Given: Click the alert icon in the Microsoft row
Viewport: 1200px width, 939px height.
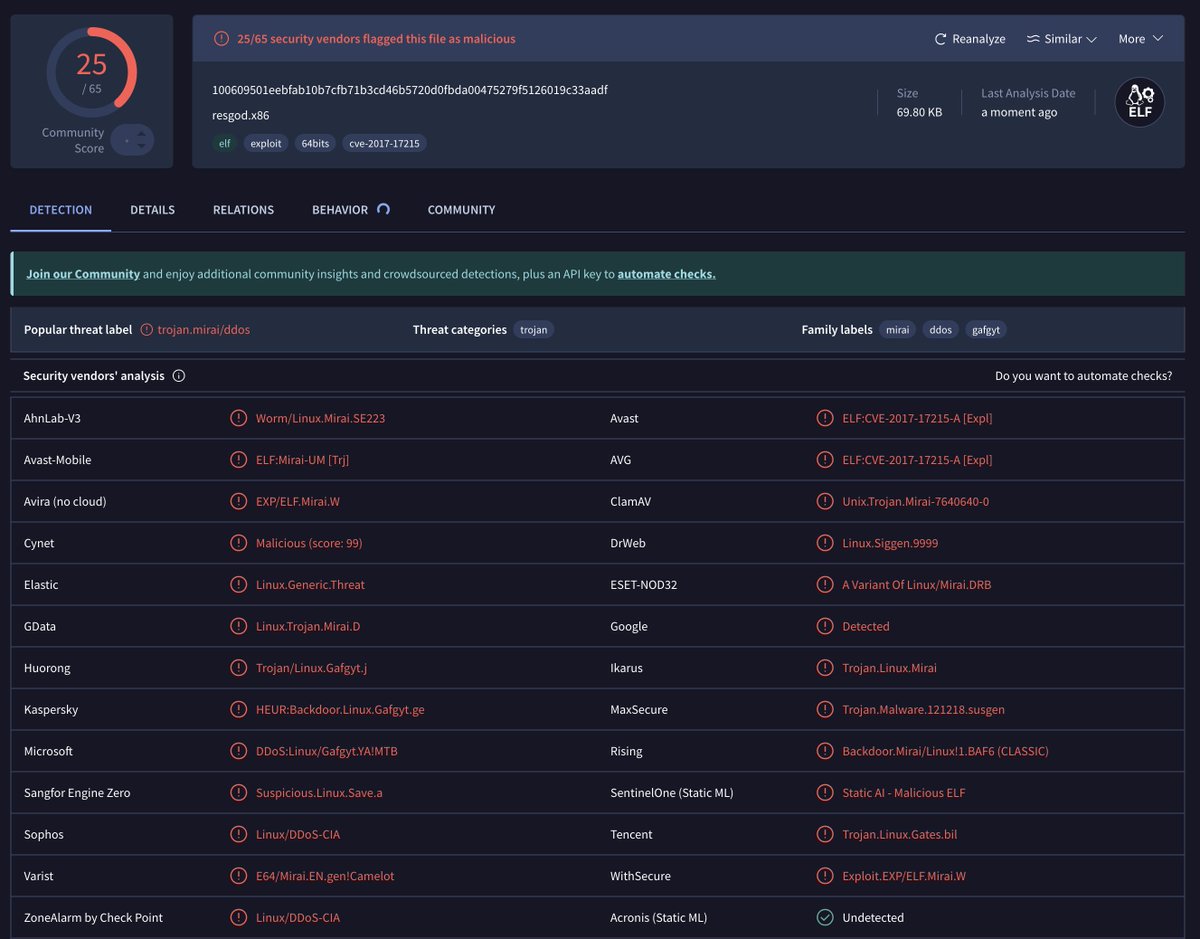Looking at the screenshot, I should [x=238, y=751].
